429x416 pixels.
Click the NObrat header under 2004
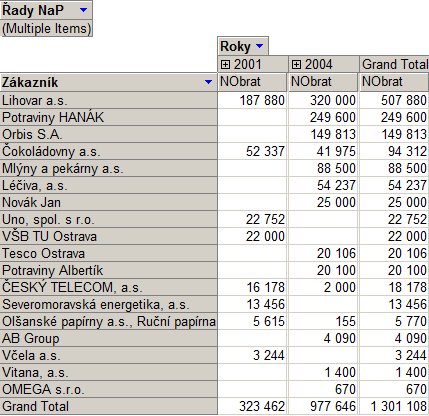pos(323,82)
